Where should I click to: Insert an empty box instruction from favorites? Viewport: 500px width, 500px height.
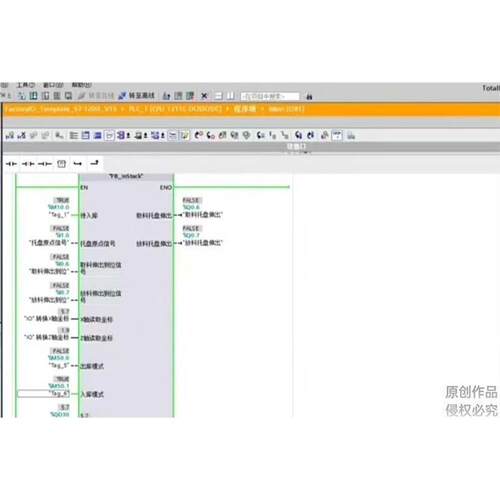click(x=61, y=164)
